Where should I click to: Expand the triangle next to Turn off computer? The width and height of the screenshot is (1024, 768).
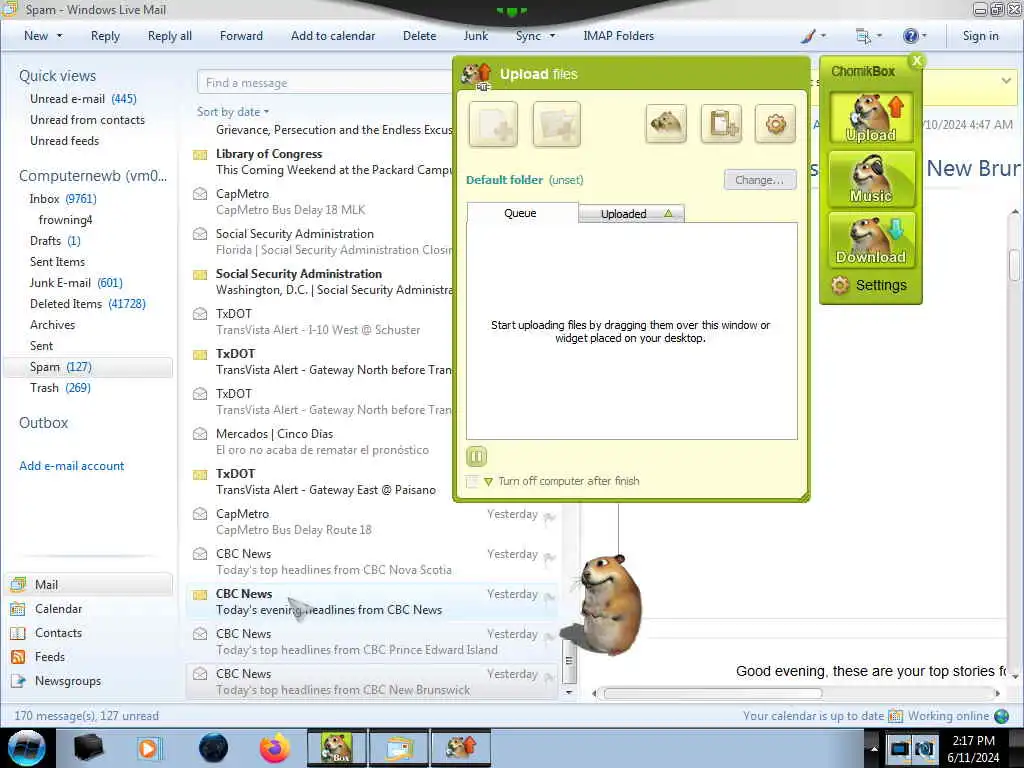point(488,481)
